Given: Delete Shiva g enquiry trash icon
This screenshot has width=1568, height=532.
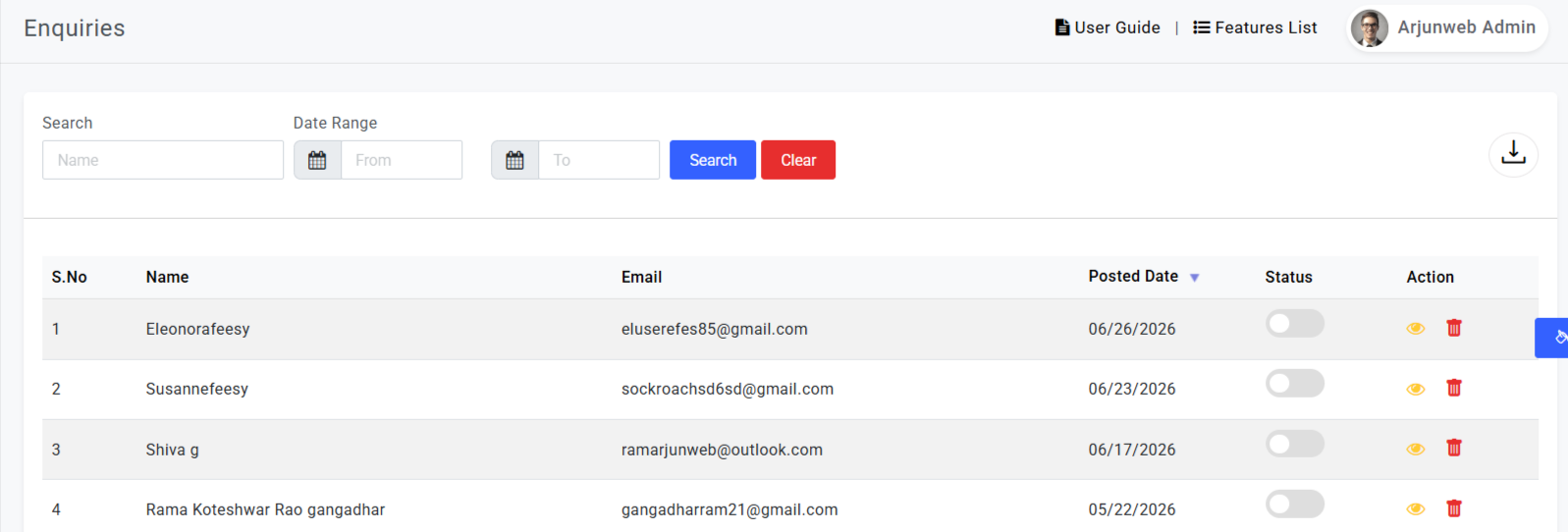Looking at the screenshot, I should coord(1454,448).
